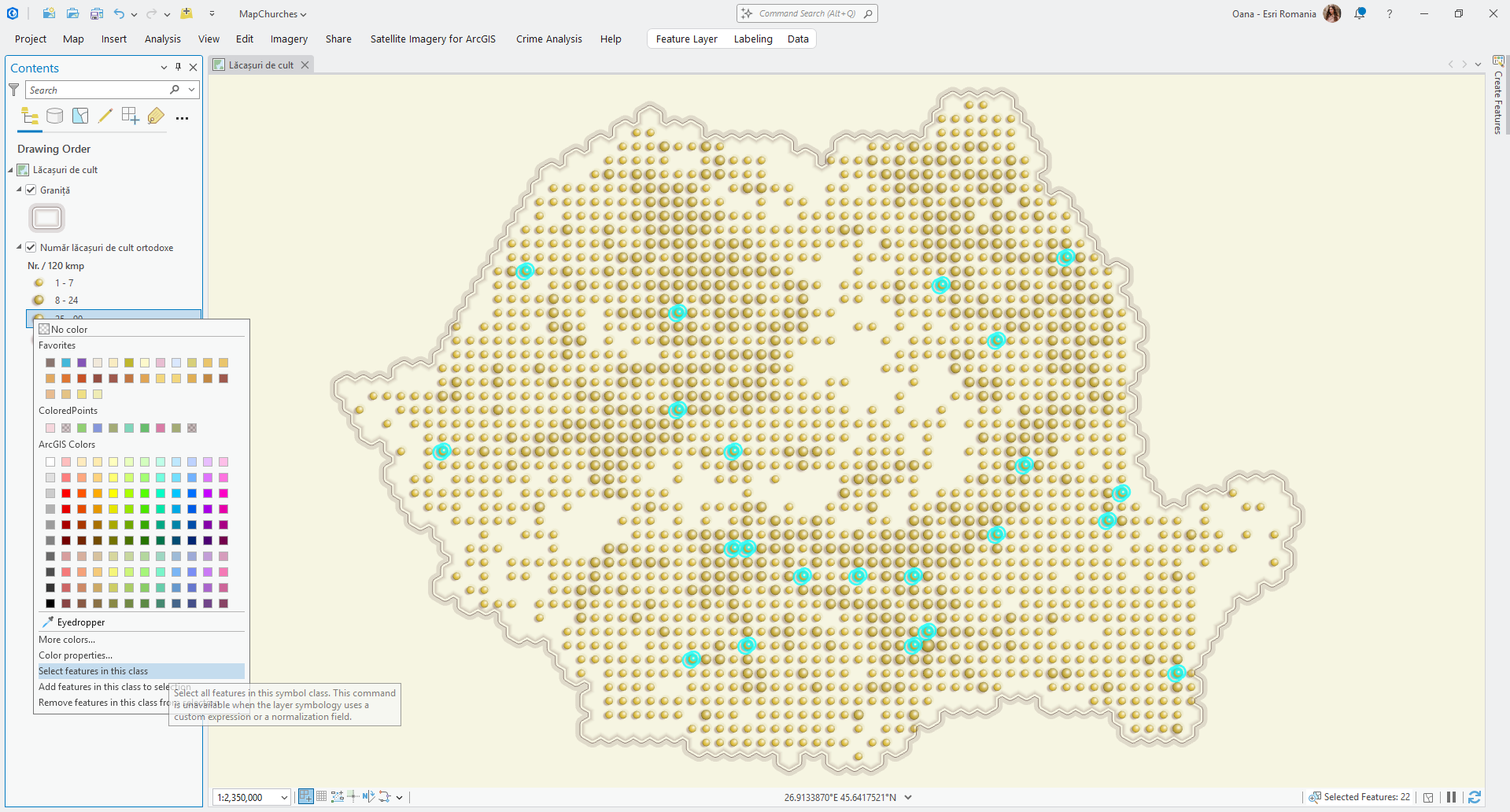Image resolution: width=1510 pixels, height=812 pixels.
Task: Pause map drawing in the status bar
Action: 1452,797
